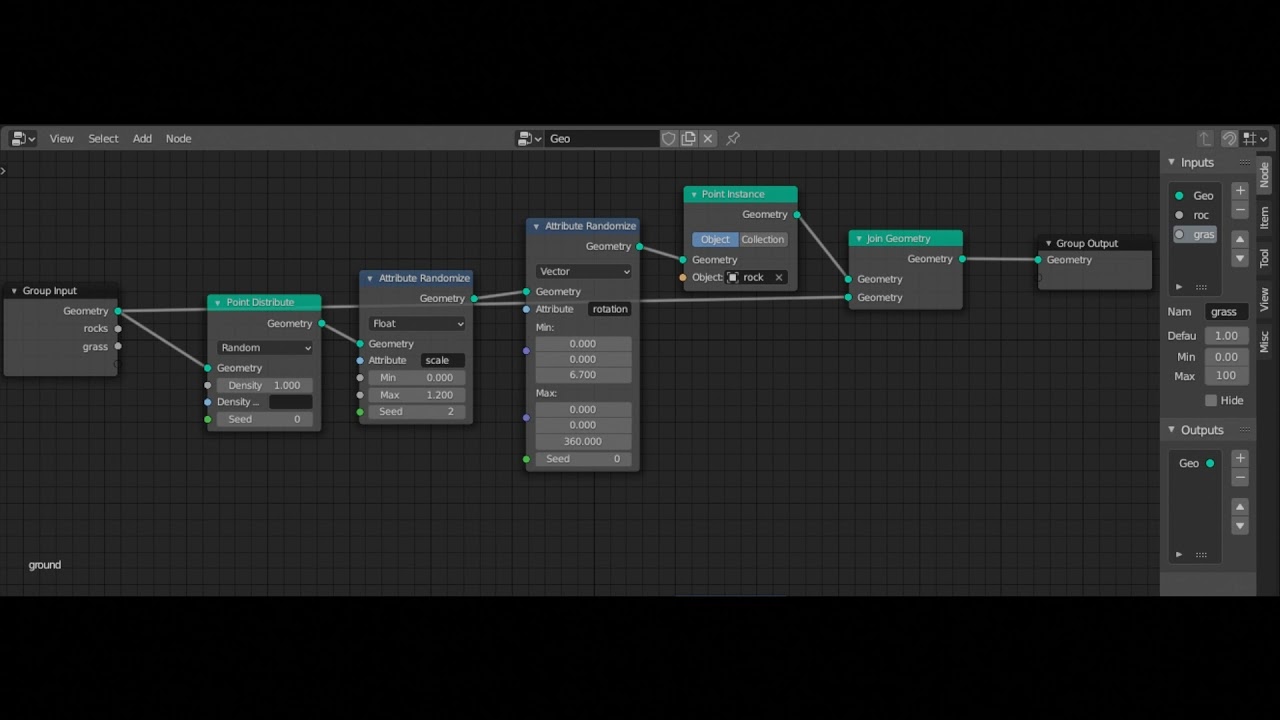1280x720 pixels.
Task: Move output up with arrow icon
Action: click(x=1240, y=506)
